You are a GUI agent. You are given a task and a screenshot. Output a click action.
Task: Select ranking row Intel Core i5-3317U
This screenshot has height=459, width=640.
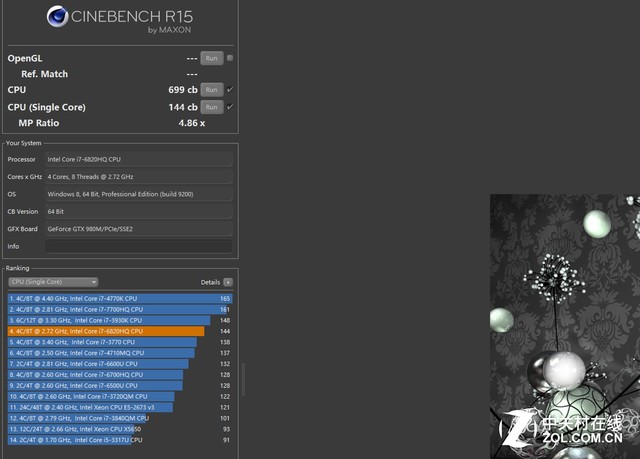[x=120, y=440]
